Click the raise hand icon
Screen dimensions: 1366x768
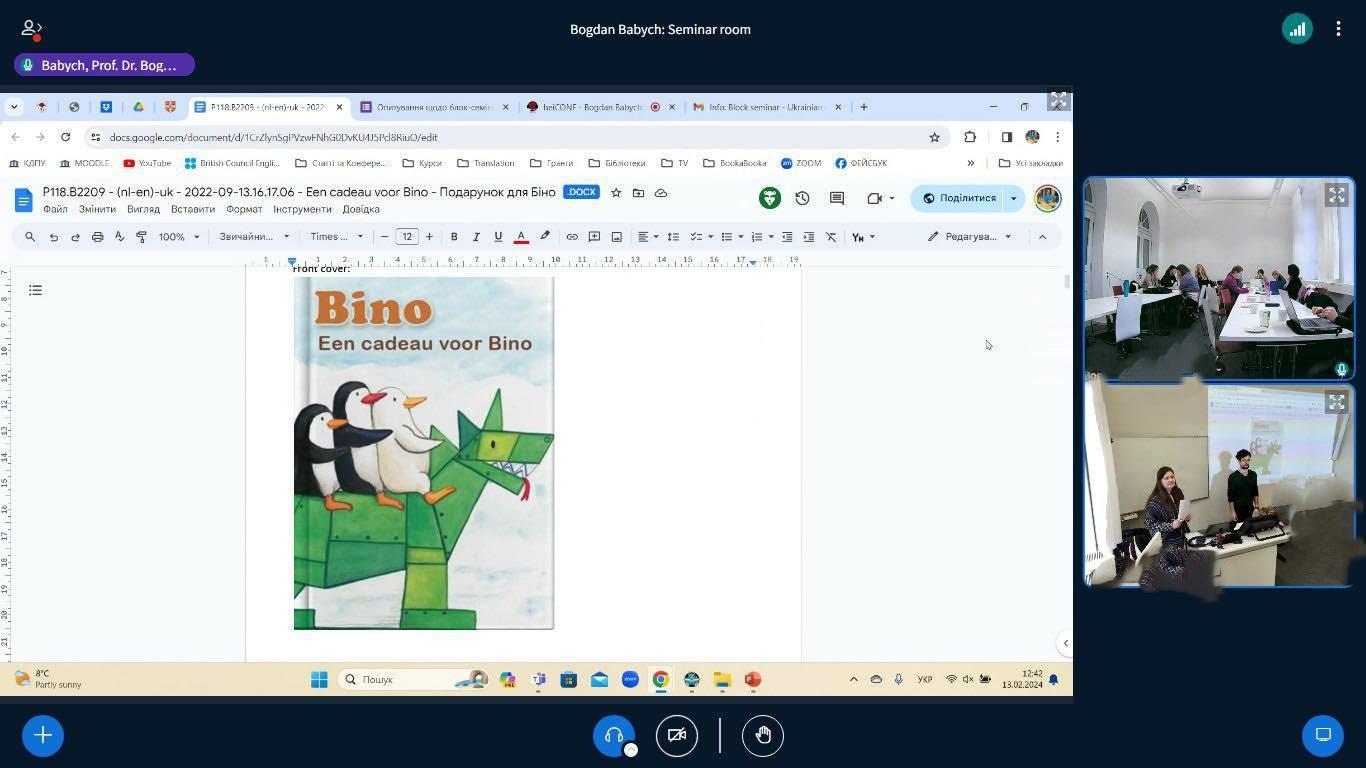pos(763,736)
